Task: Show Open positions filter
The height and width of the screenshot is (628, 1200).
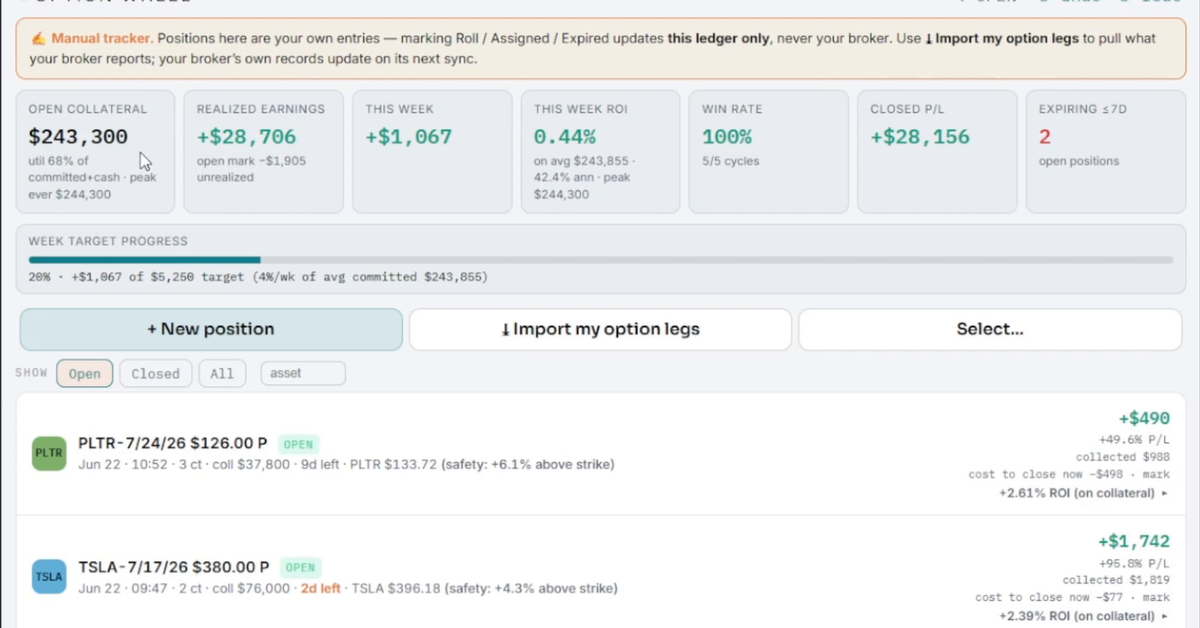Action: tap(85, 374)
